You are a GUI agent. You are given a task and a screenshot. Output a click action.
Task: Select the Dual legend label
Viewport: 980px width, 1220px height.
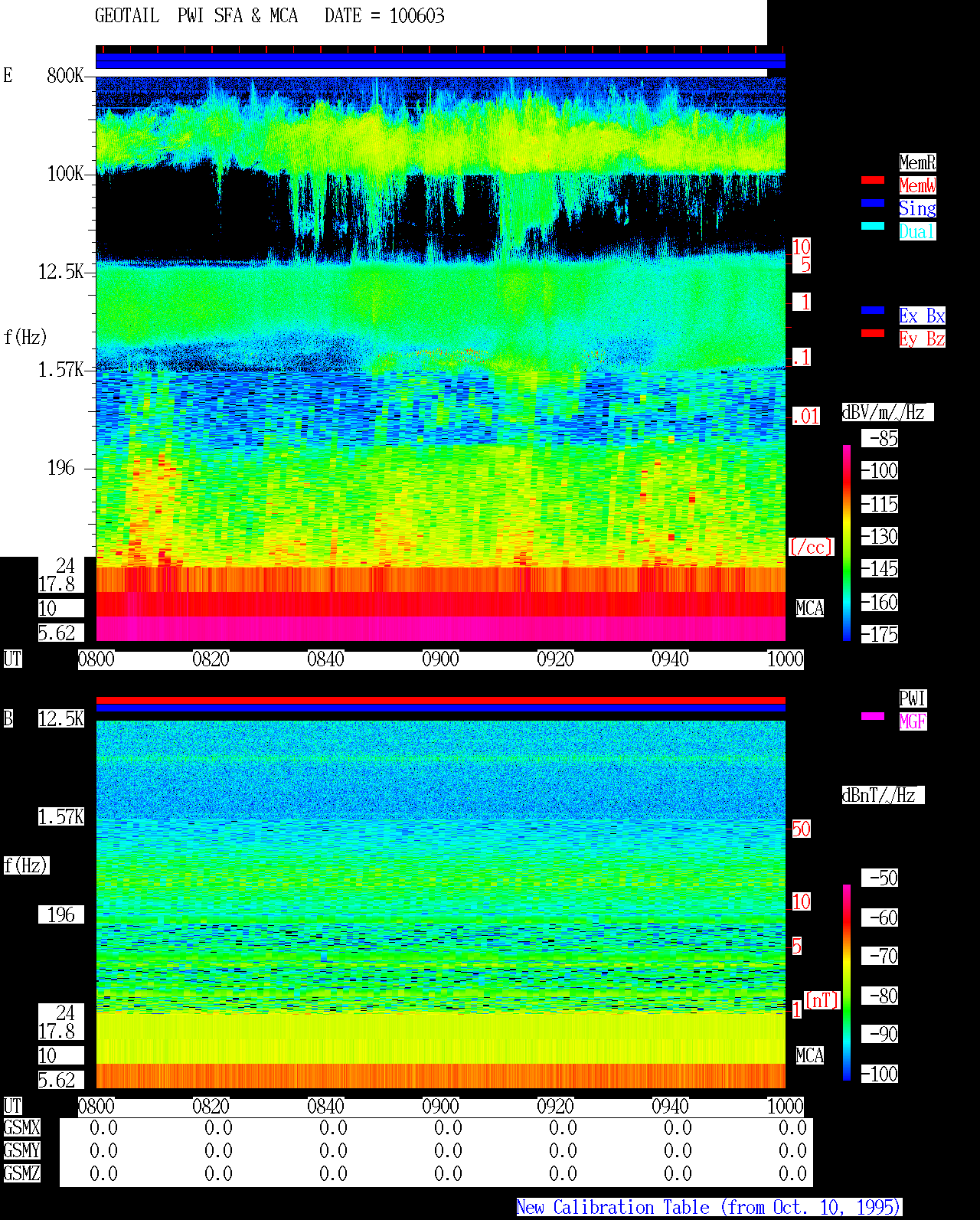coord(917,231)
